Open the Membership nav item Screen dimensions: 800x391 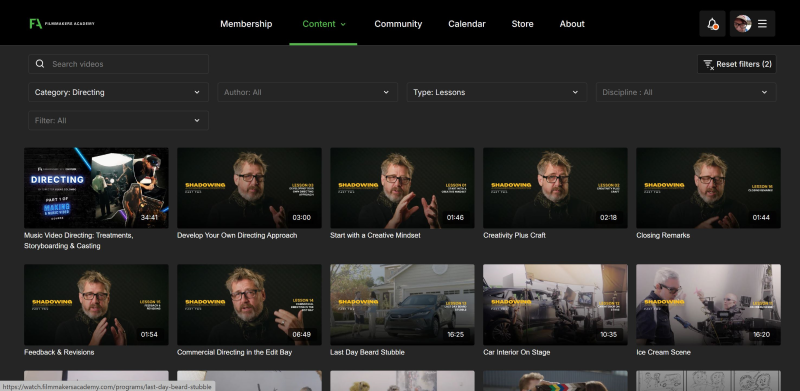click(x=246, y=24)
